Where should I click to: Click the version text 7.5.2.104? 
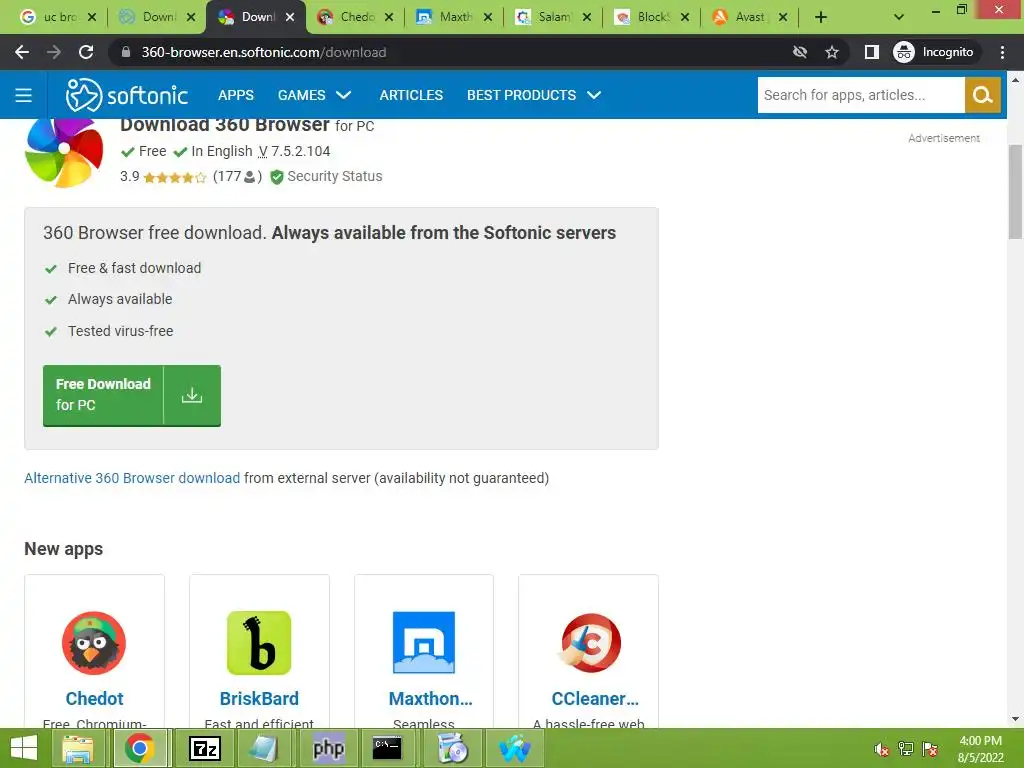300,152
